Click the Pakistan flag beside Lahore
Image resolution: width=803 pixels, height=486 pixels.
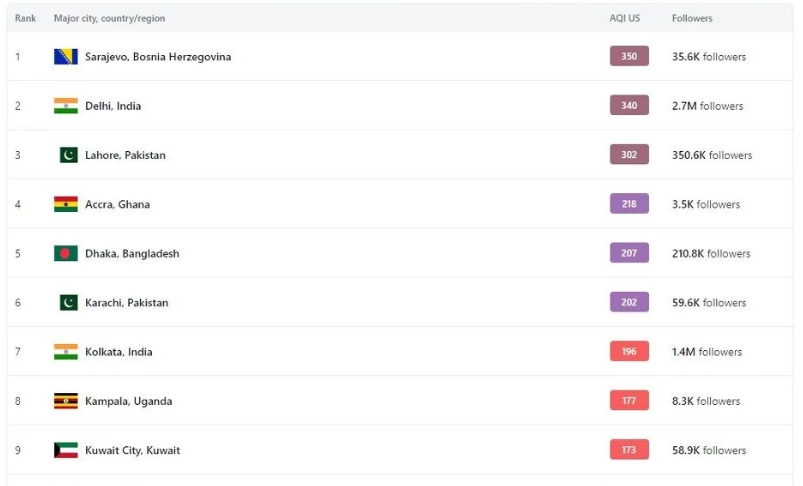68,155
